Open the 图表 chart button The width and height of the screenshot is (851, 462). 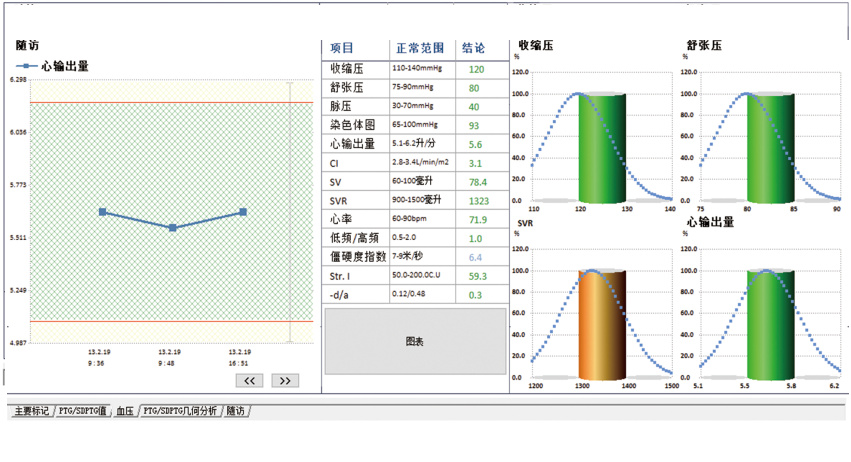click(415, 341)
